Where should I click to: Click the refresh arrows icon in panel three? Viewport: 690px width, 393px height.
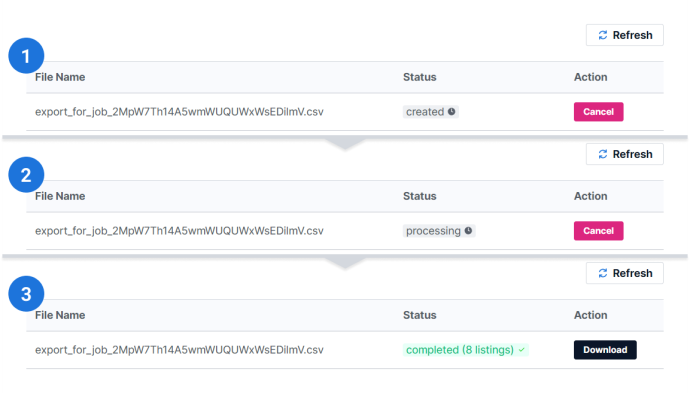click(x=603, y=273)
